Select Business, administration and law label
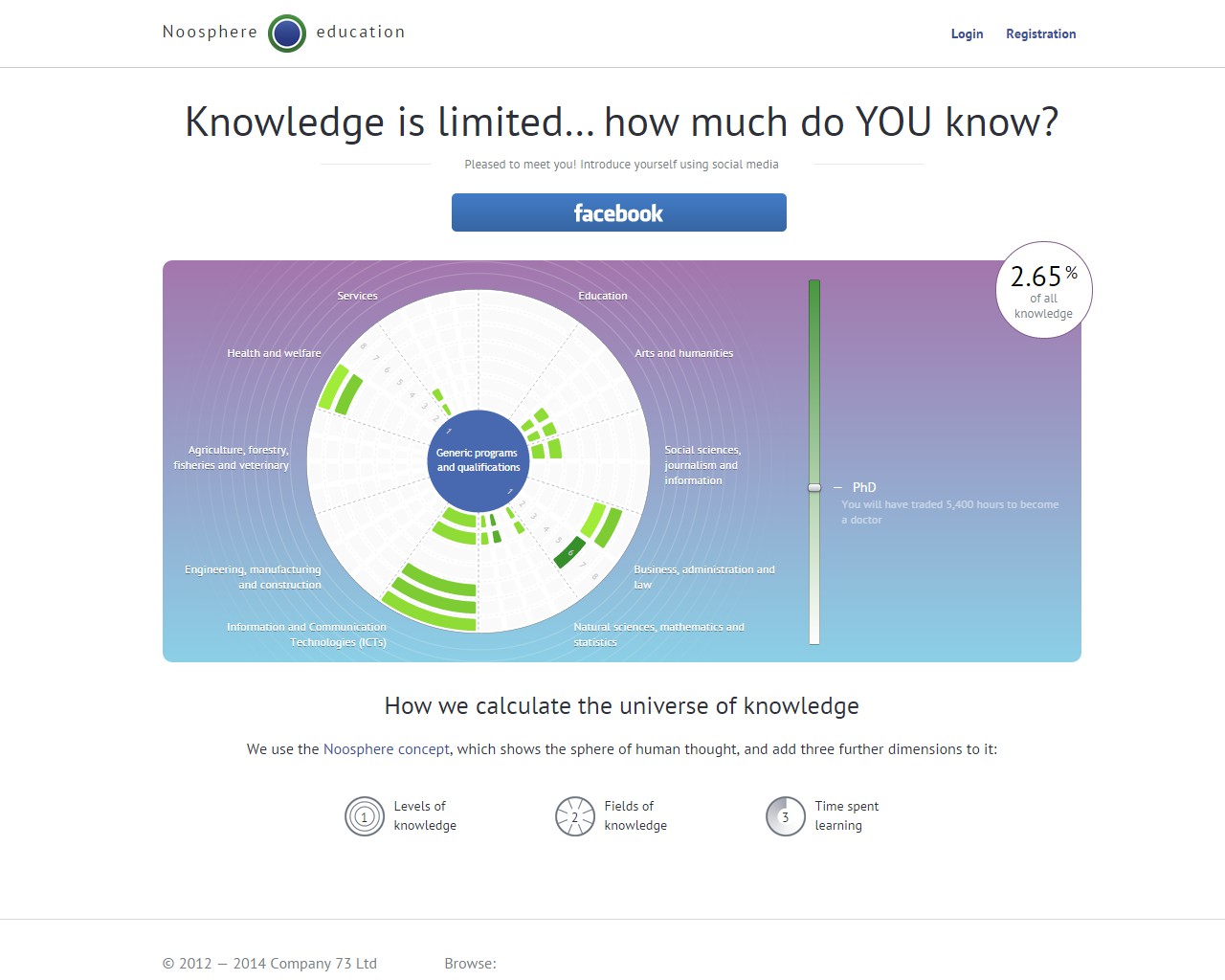Image resolution: width=1225 pixels, height=980 pixels. 703,577
